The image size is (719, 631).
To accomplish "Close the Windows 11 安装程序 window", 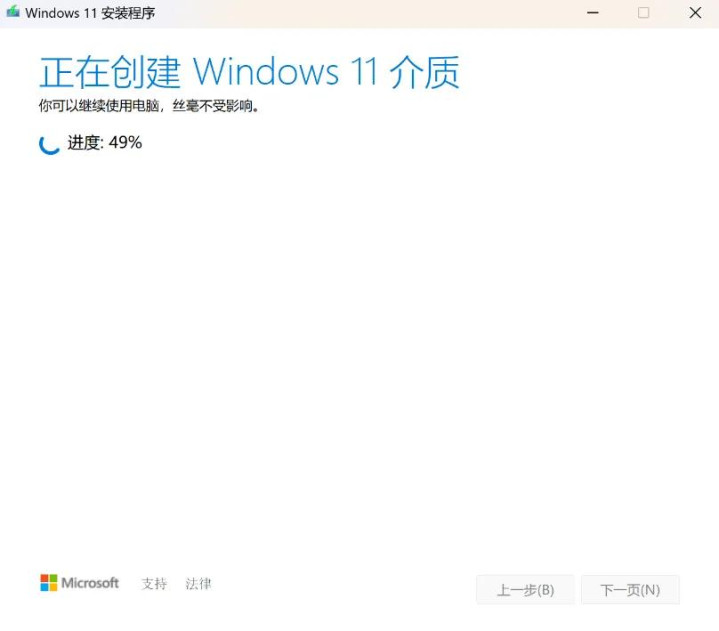I will pyautogui.click(x=695, y=13).
